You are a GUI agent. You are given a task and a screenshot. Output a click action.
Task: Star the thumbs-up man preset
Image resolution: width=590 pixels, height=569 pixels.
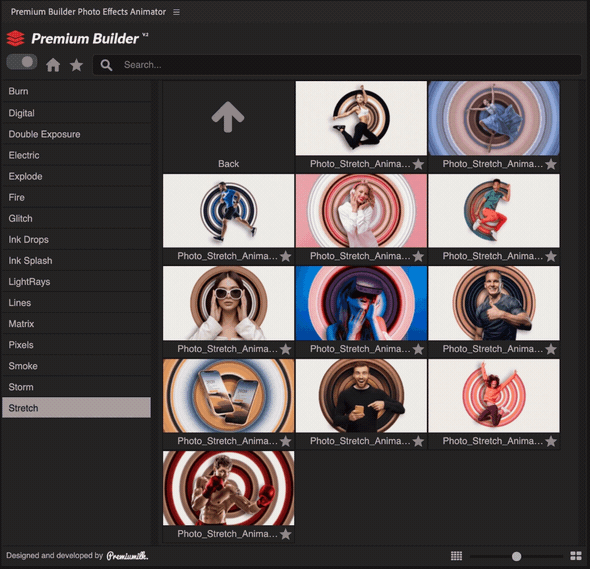click(x=551, y=350)
